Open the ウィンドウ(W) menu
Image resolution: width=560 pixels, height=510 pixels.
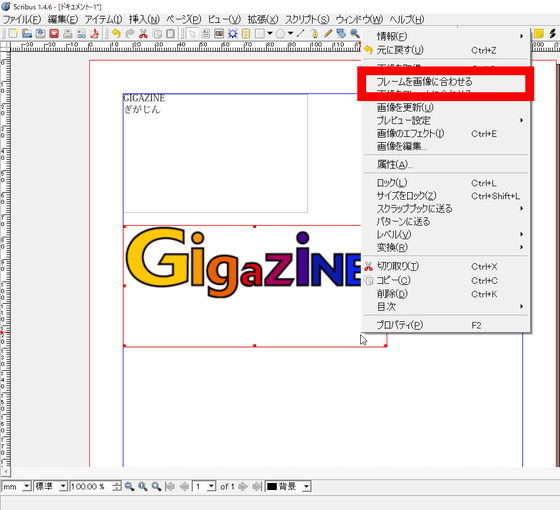tap(360, 19)
